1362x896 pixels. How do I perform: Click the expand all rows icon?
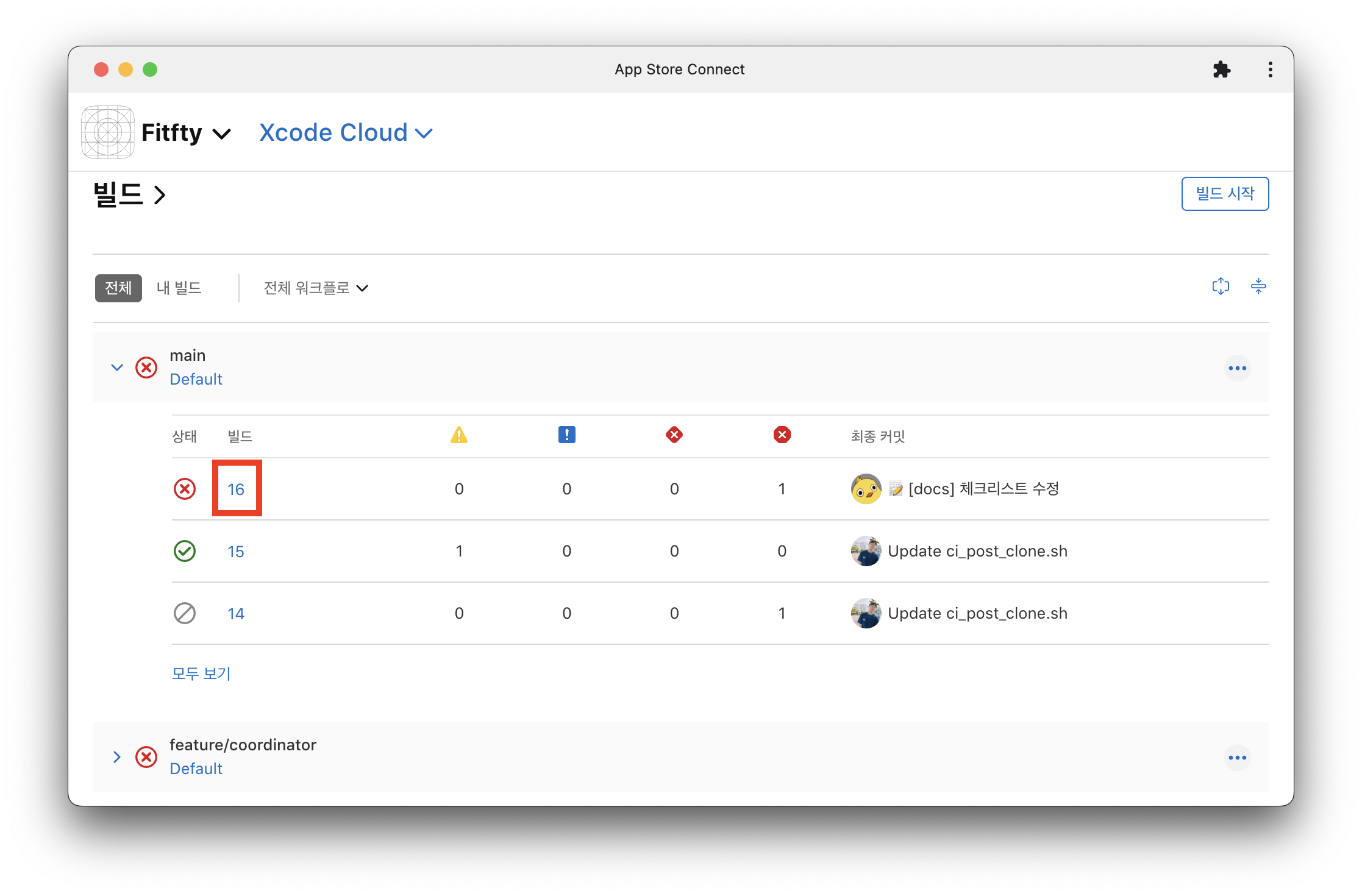pos(1221,286)
